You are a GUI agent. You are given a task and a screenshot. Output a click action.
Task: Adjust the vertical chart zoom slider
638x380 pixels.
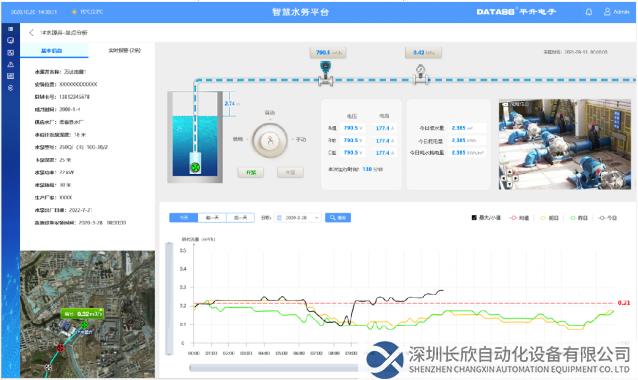point(169,299)
